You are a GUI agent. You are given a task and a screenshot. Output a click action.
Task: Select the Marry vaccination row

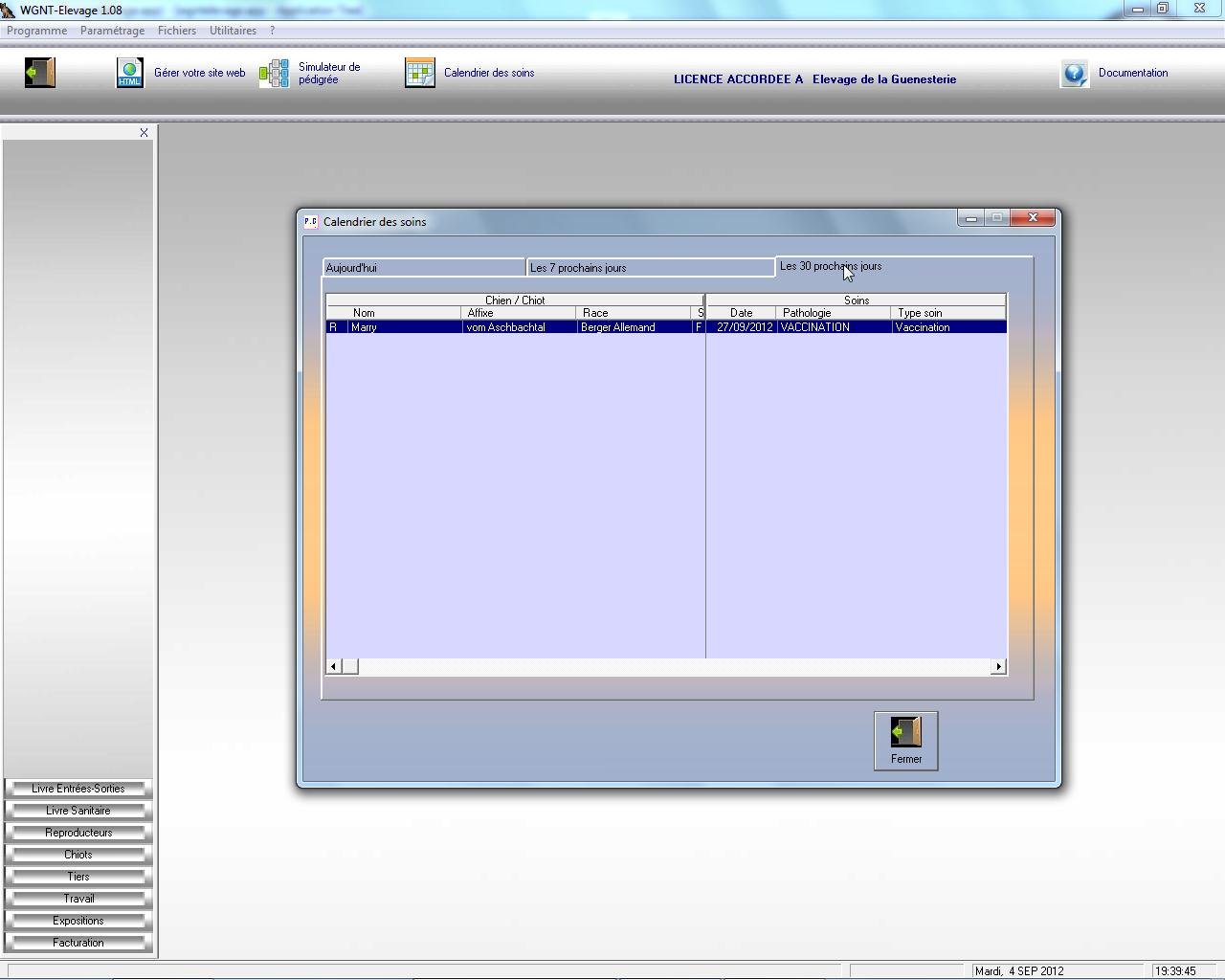tap(665, 327)
